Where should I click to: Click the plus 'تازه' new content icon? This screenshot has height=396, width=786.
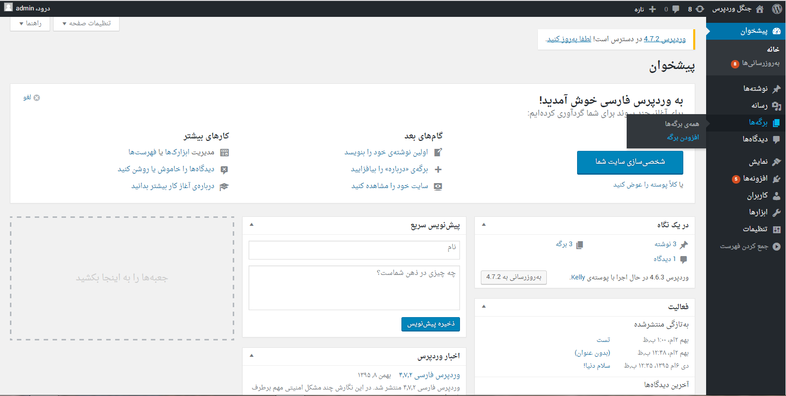click(652, 9)
